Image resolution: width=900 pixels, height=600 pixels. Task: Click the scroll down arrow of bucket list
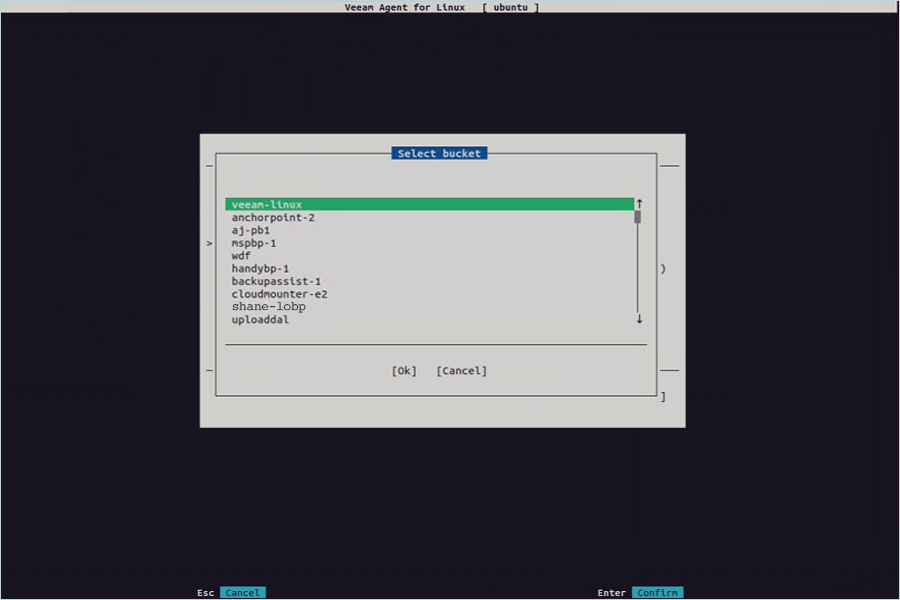point(639,319)
